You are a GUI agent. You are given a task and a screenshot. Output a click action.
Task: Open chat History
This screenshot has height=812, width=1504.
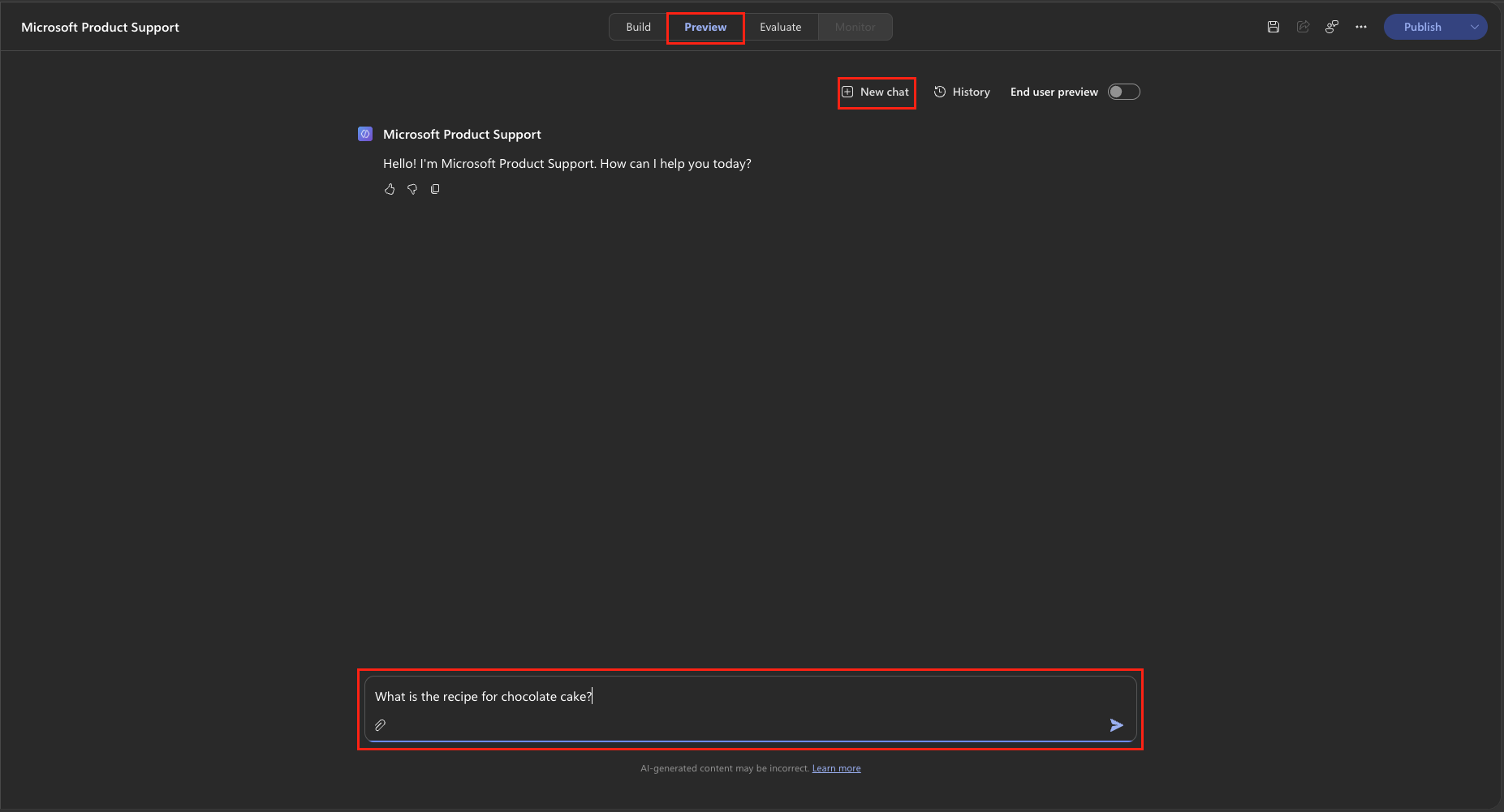962,92
